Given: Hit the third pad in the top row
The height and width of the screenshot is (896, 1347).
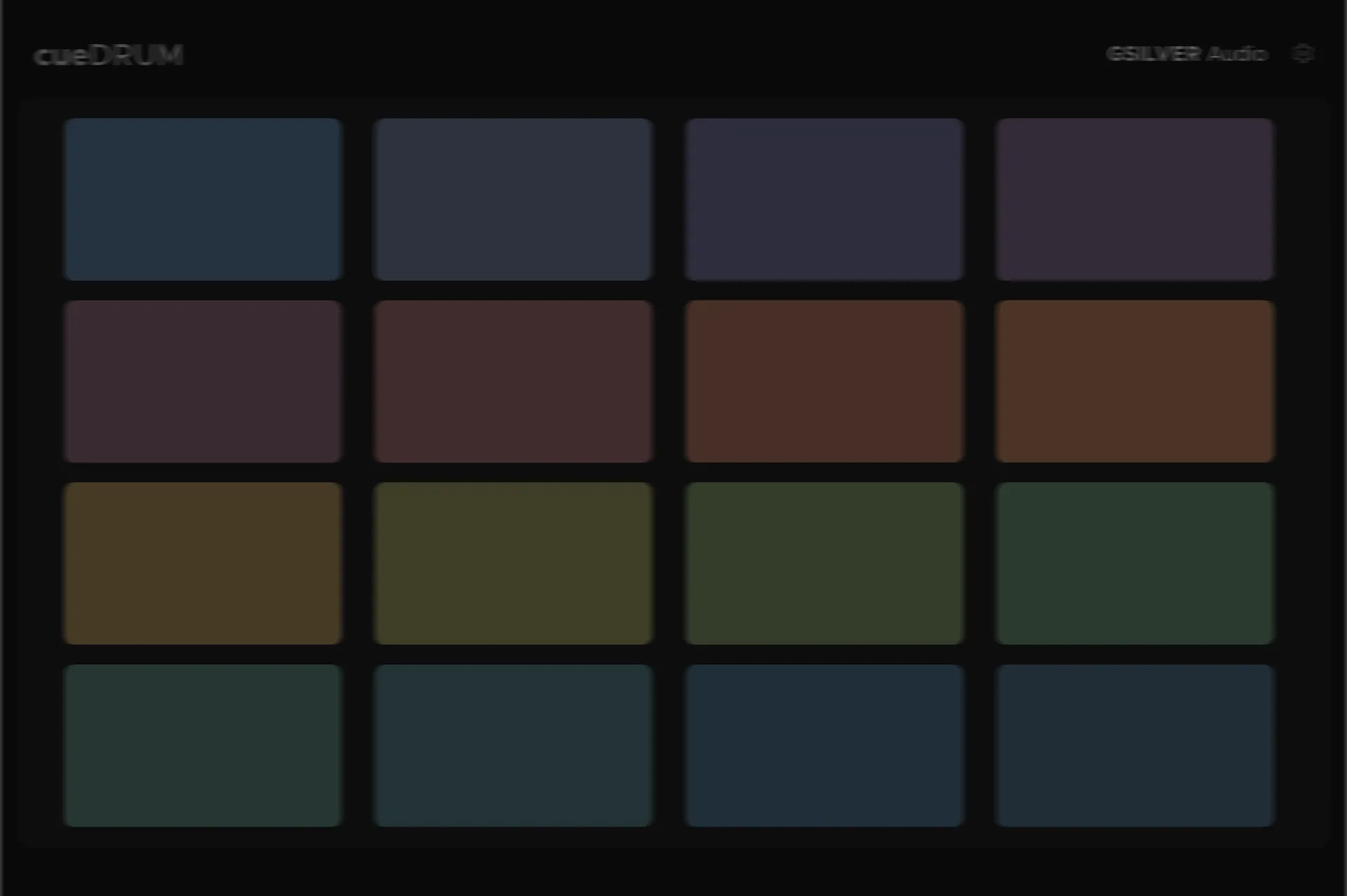Looking at the screenshot, I should 824,199.
